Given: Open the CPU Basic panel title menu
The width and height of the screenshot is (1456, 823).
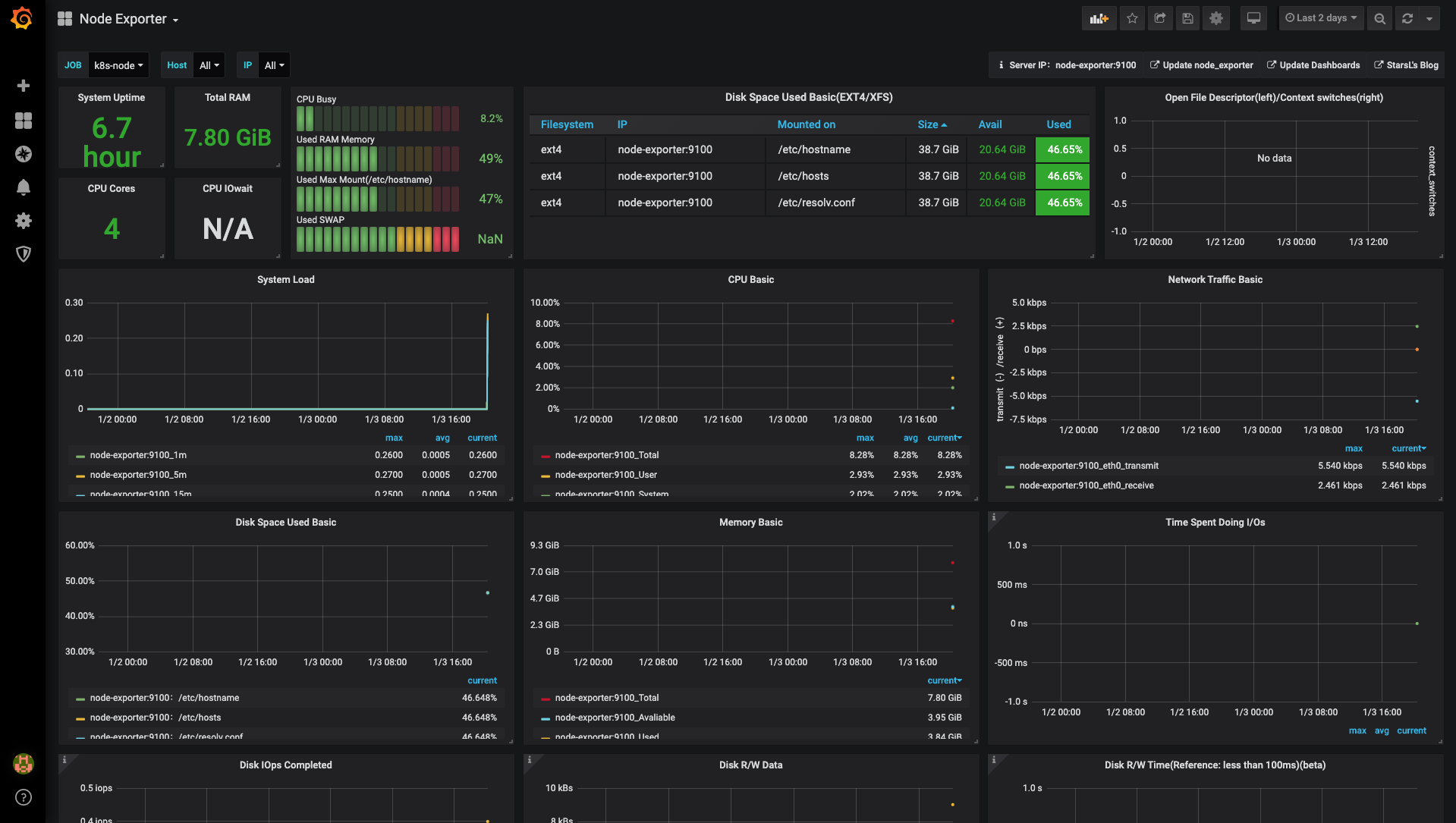Looking at the screenshot, I should click(x=750, y=280).
